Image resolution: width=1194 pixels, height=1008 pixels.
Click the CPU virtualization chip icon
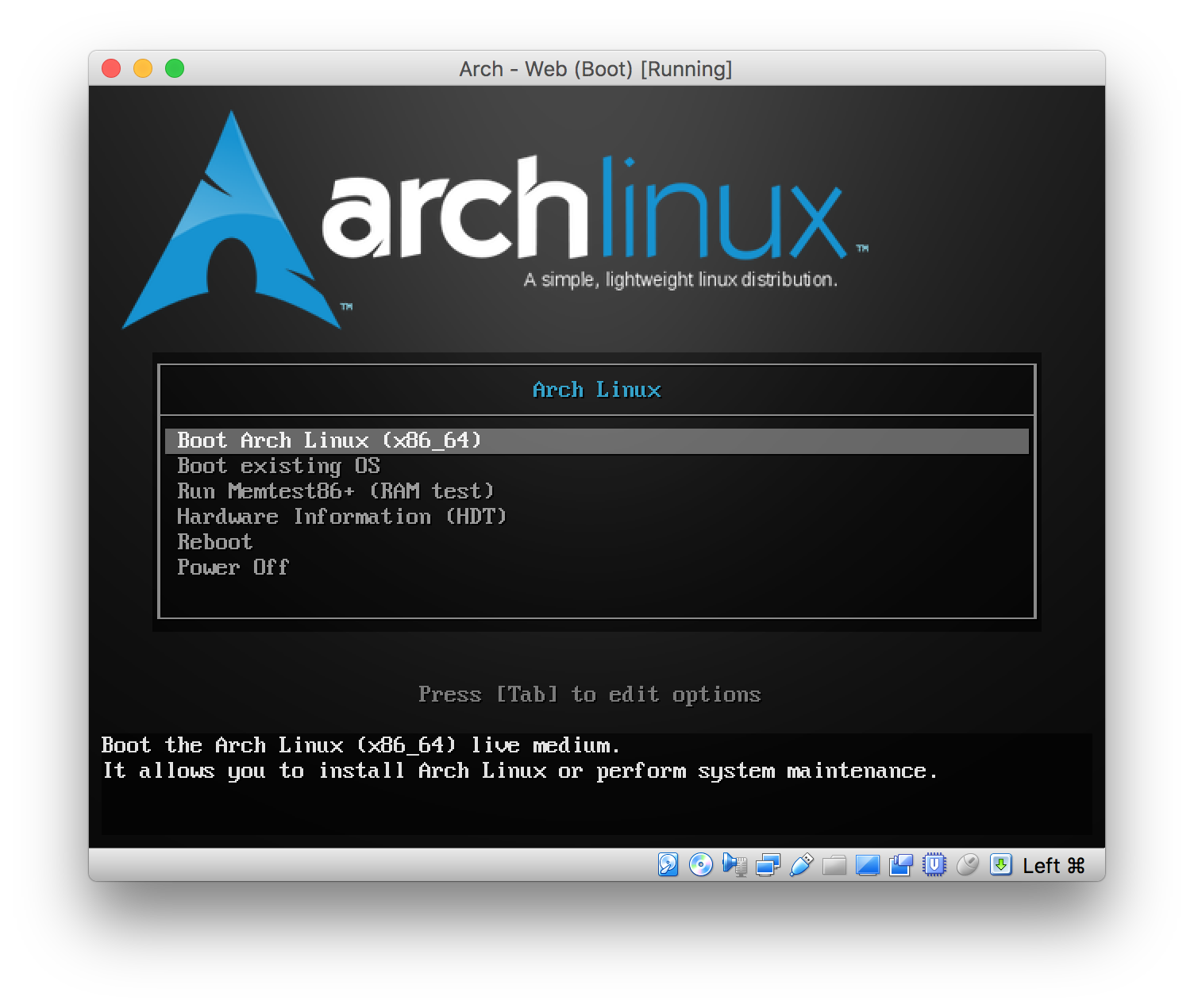click(x=934, y=864)
